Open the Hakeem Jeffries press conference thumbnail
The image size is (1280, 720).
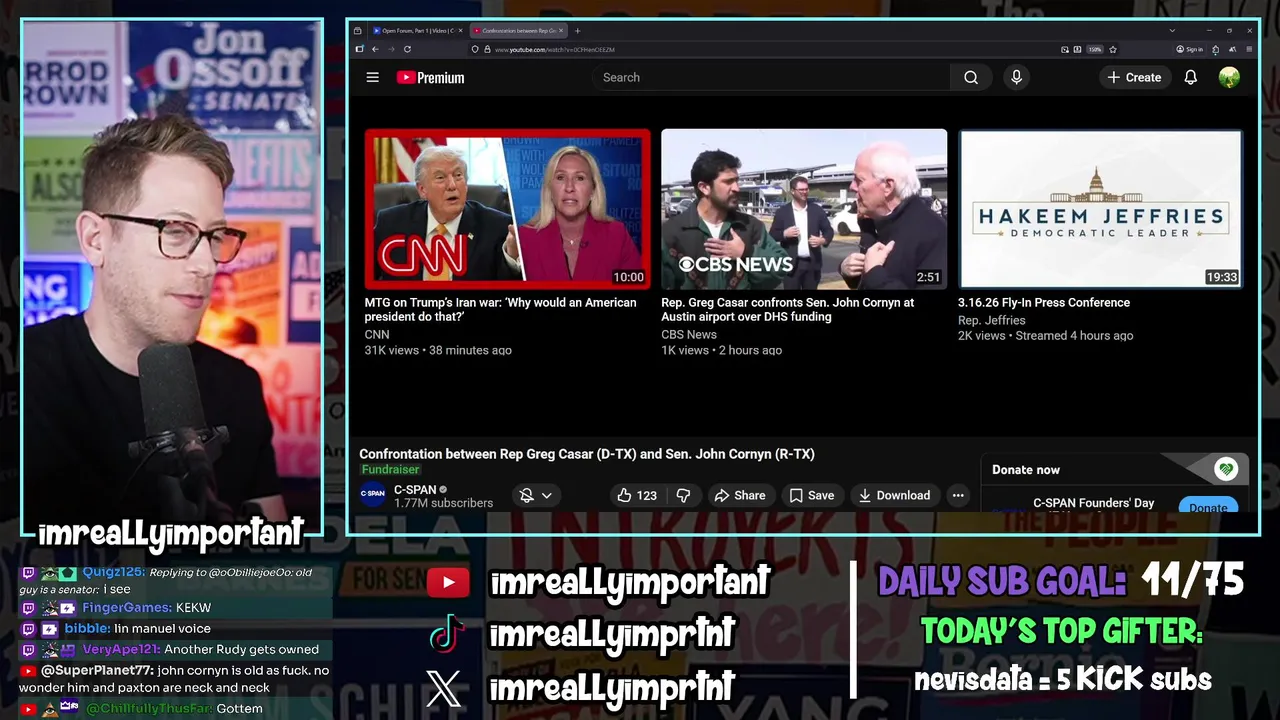[x=1100, y=208]
